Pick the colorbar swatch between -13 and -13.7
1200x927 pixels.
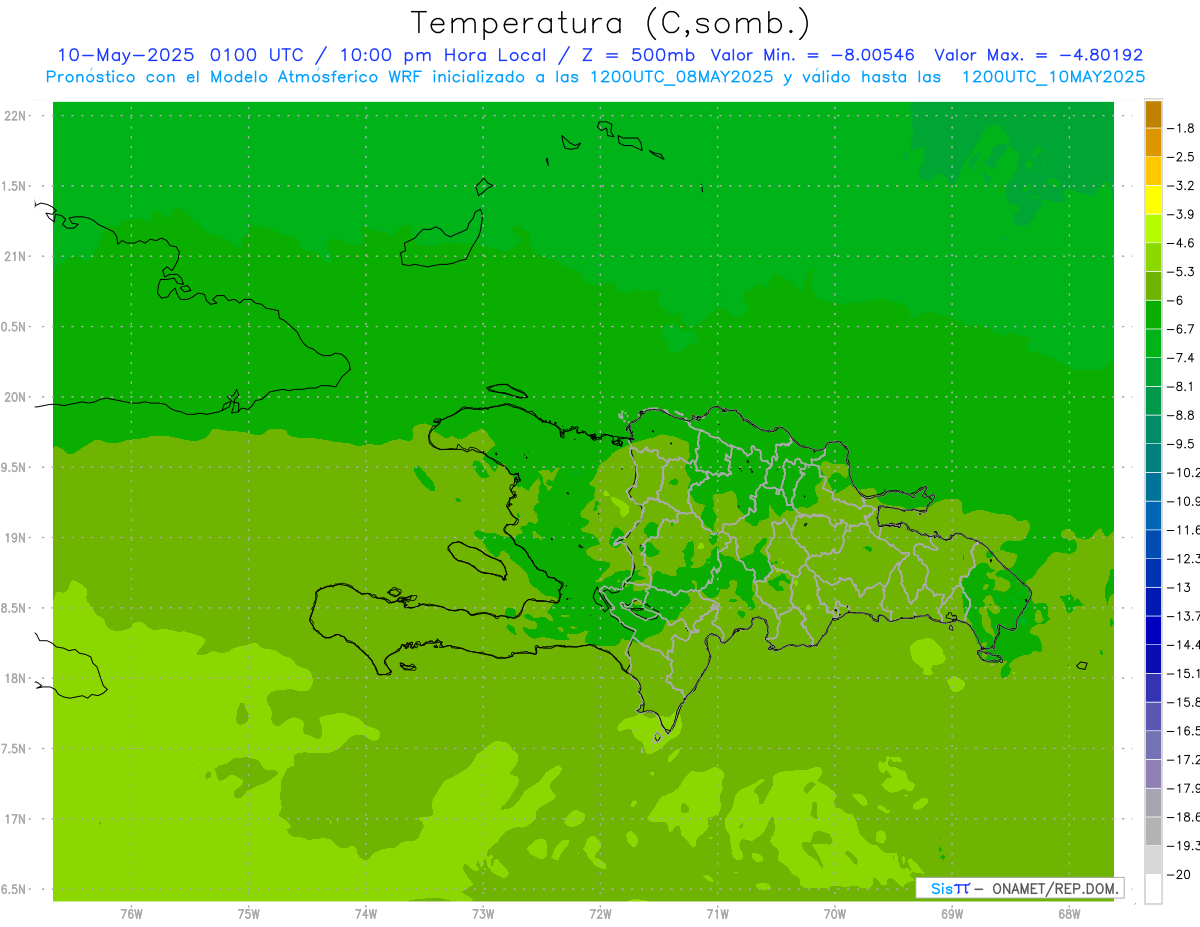coord(1153,601)
